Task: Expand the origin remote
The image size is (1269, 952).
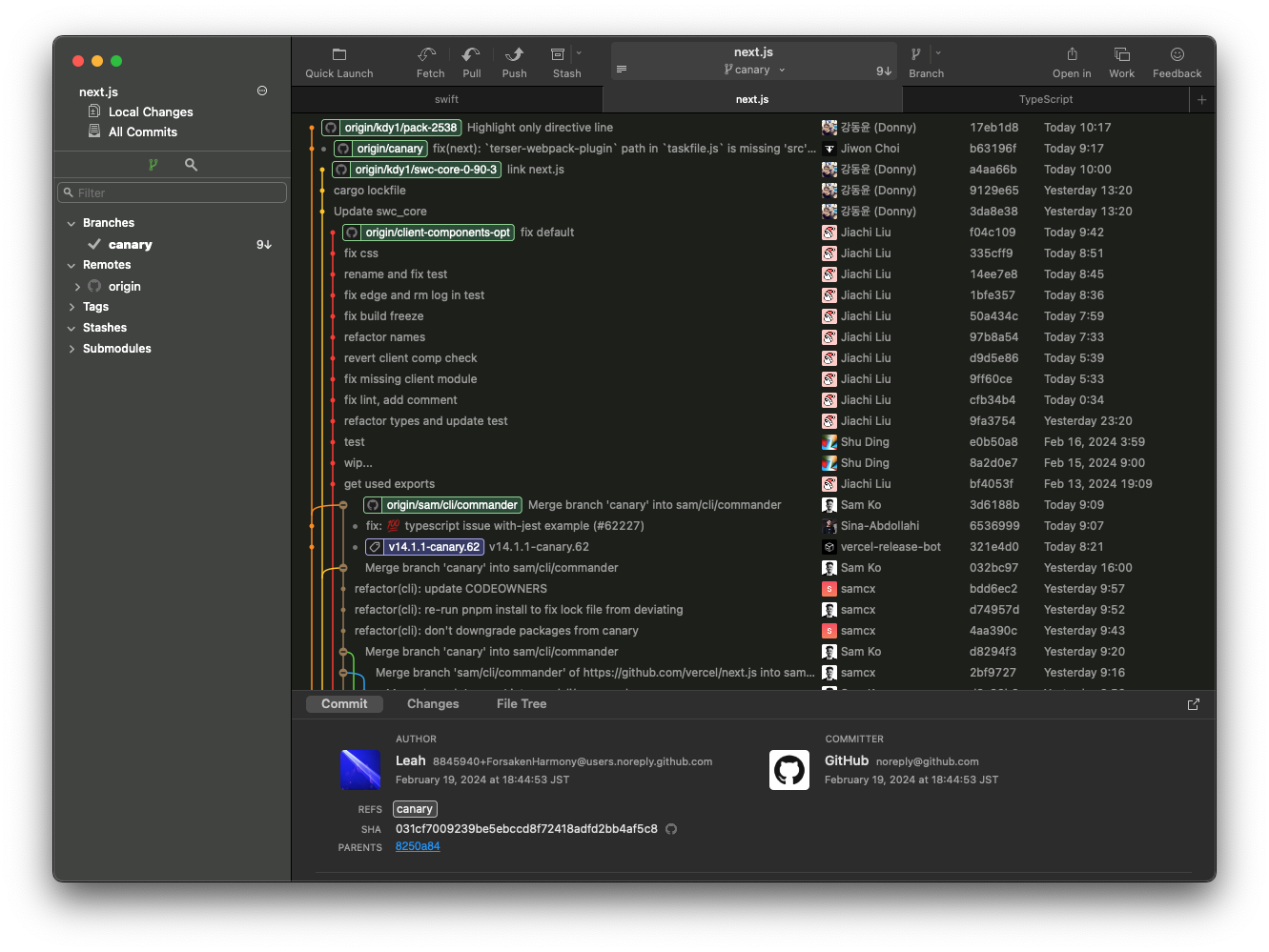Action: pos(78,287)
